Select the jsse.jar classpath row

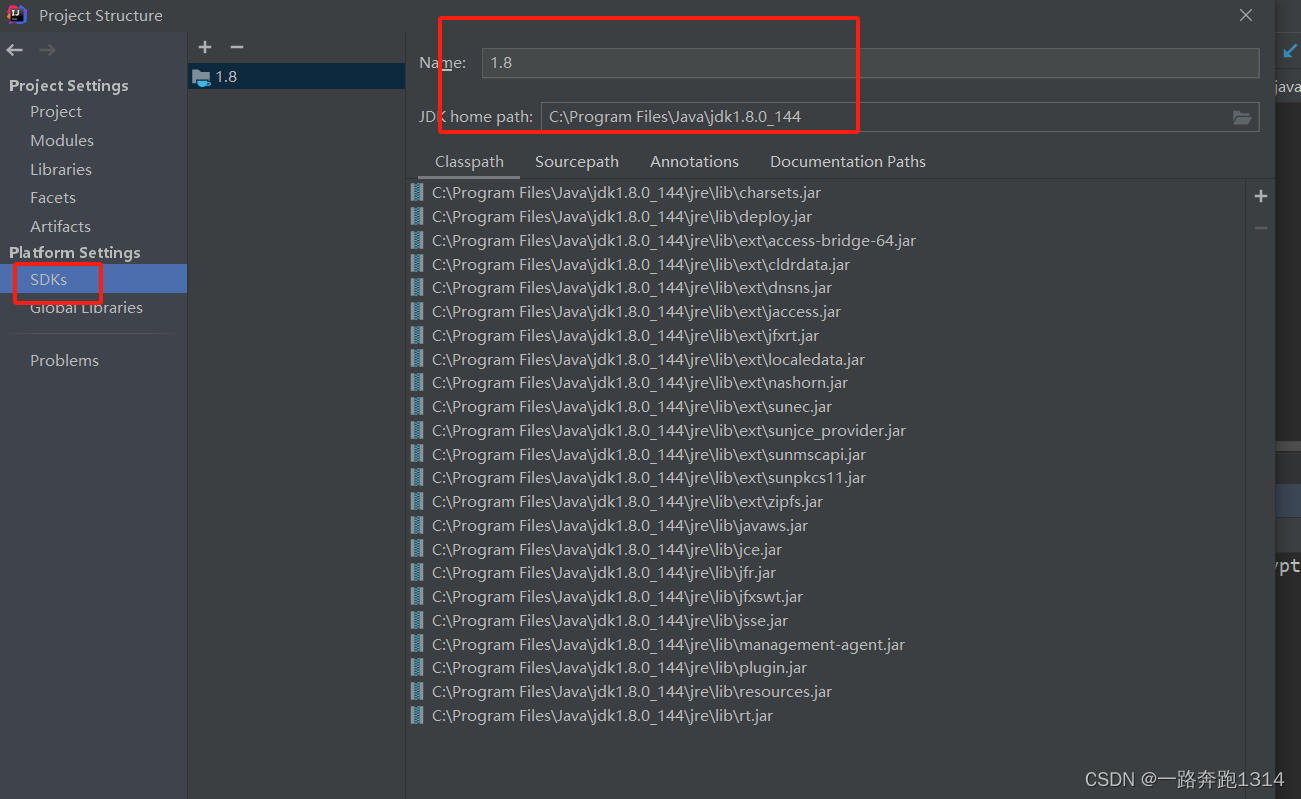(825, 620)
